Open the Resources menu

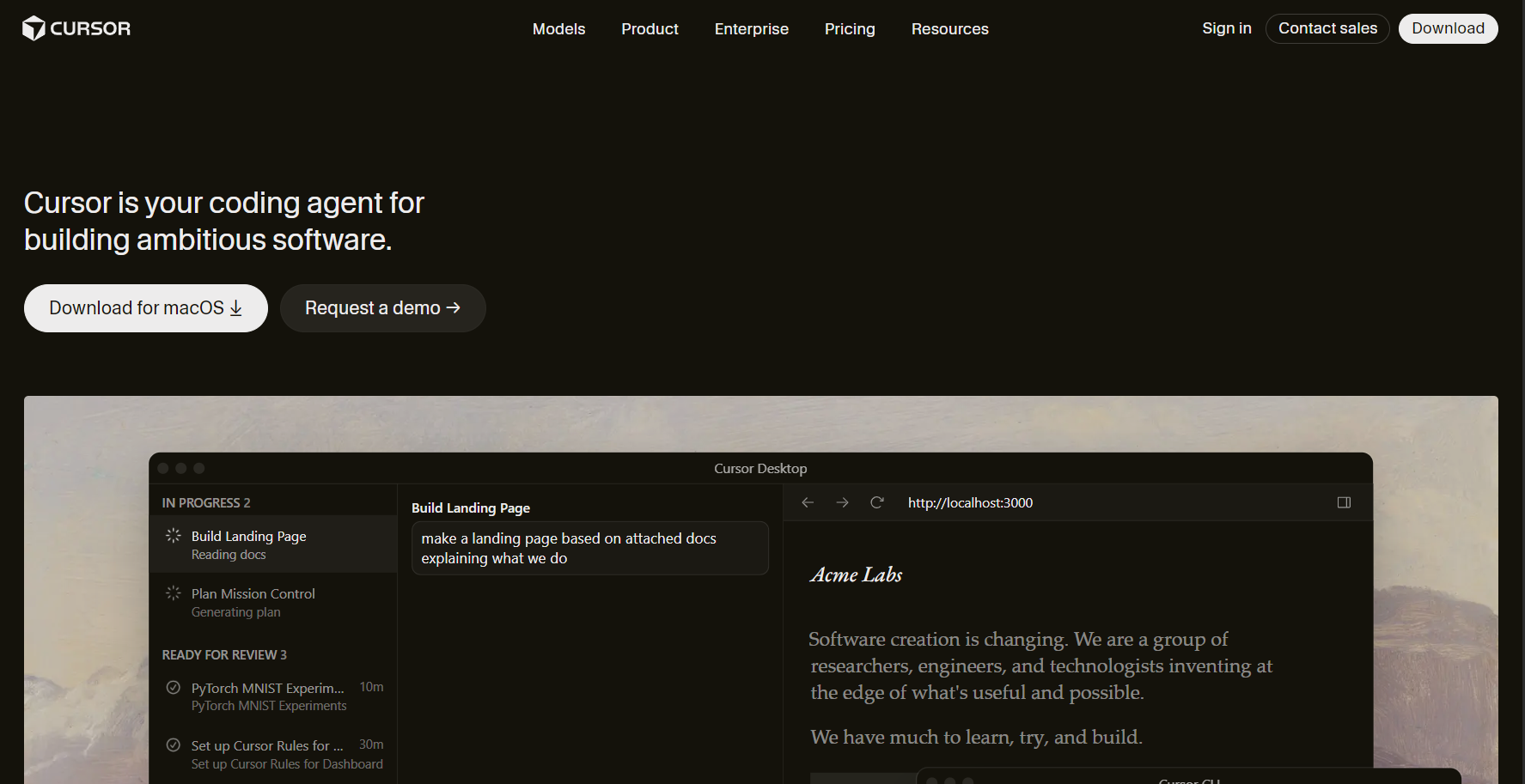pyautogui.click(x=949, y=29)
